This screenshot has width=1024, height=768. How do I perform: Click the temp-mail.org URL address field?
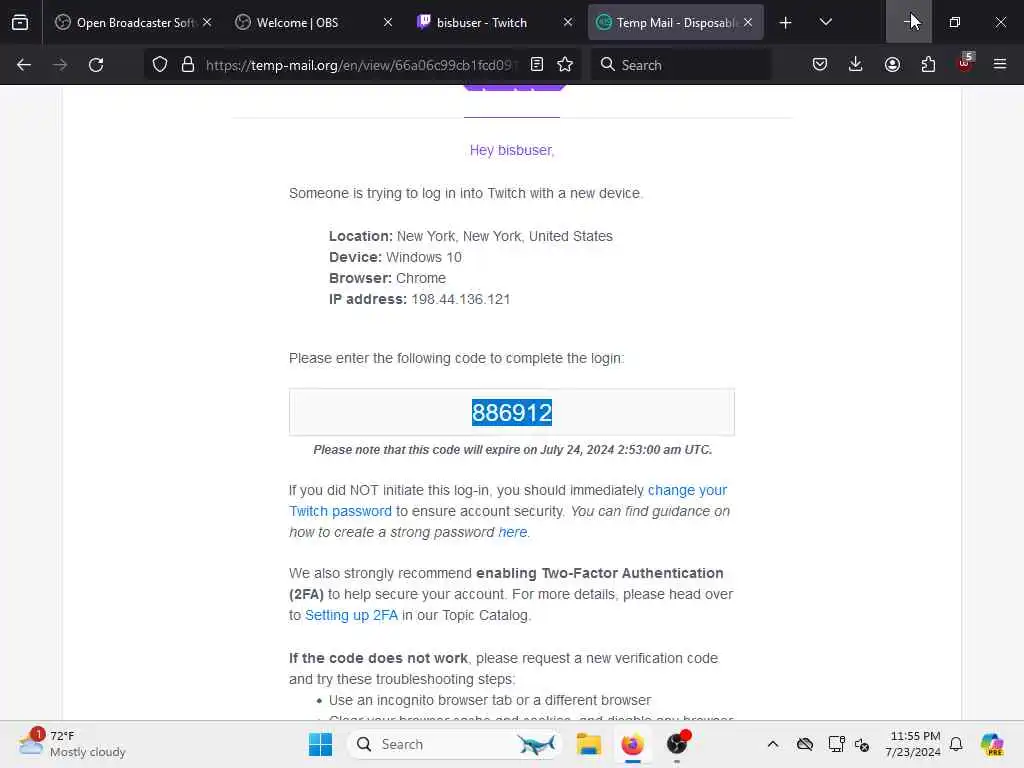click(359, 65)
